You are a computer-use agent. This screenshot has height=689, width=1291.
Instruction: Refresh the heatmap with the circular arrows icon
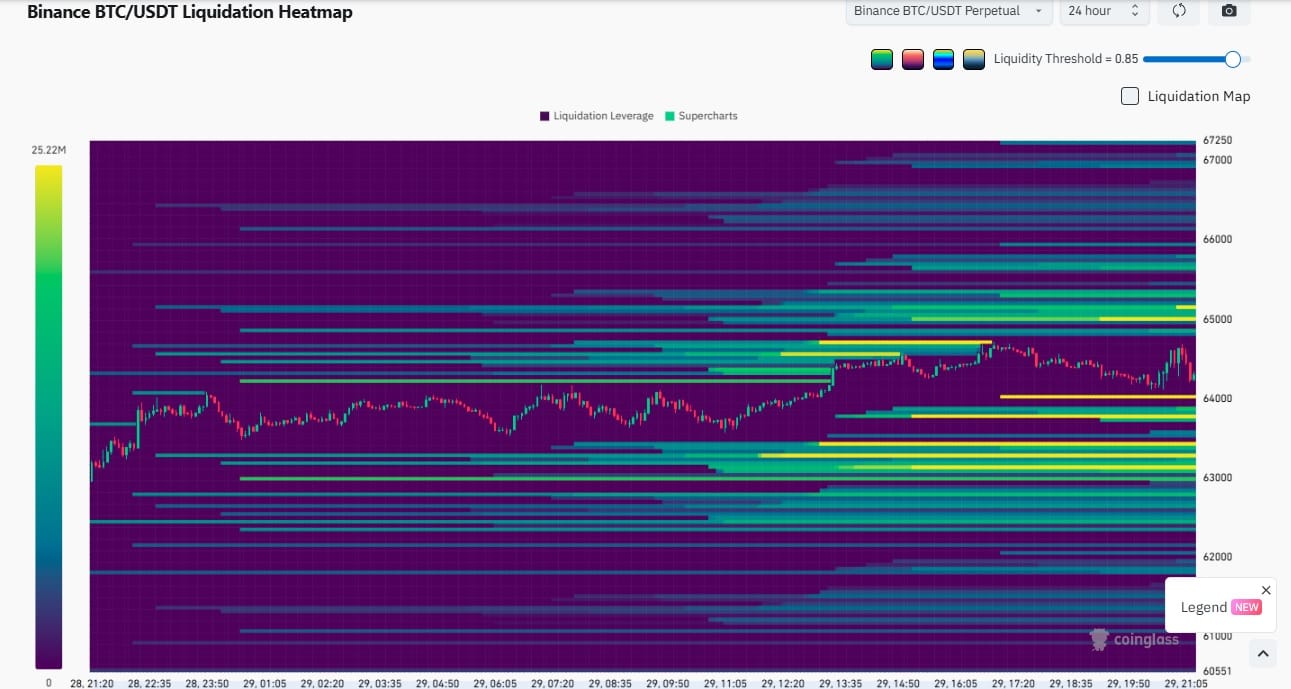click(x=1179, y=11)
